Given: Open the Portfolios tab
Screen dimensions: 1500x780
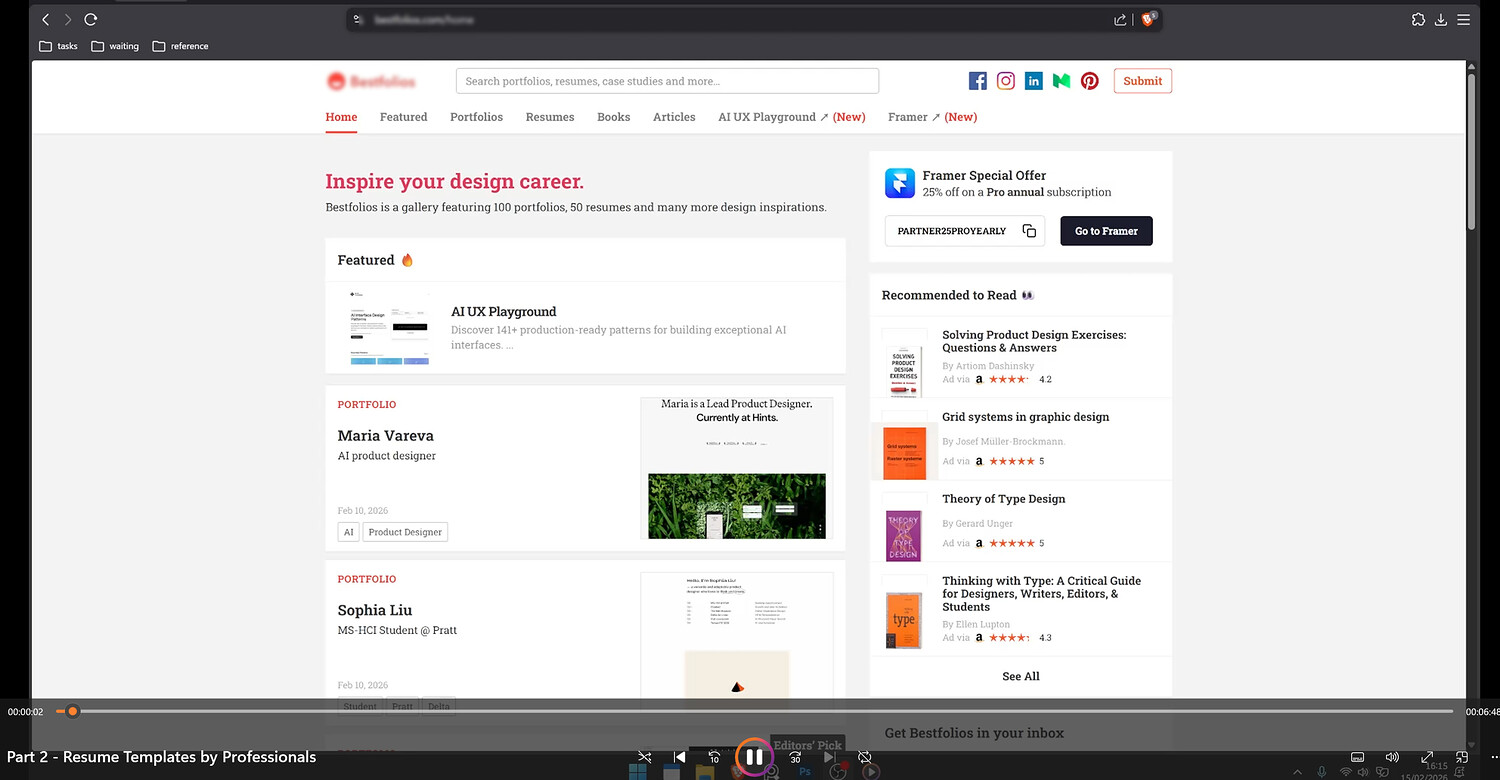Looking at the screenshot, I should click(x=476, y=117).
